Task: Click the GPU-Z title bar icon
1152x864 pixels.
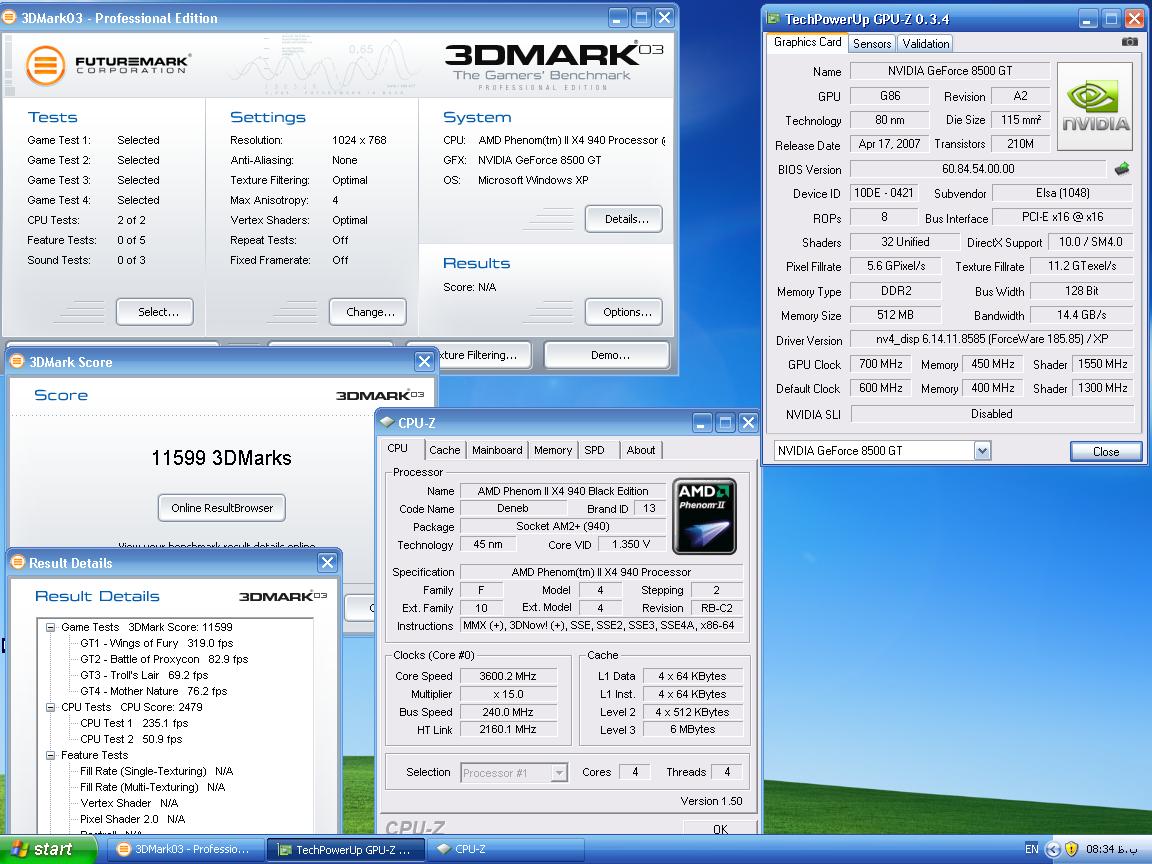Action: 773,19
